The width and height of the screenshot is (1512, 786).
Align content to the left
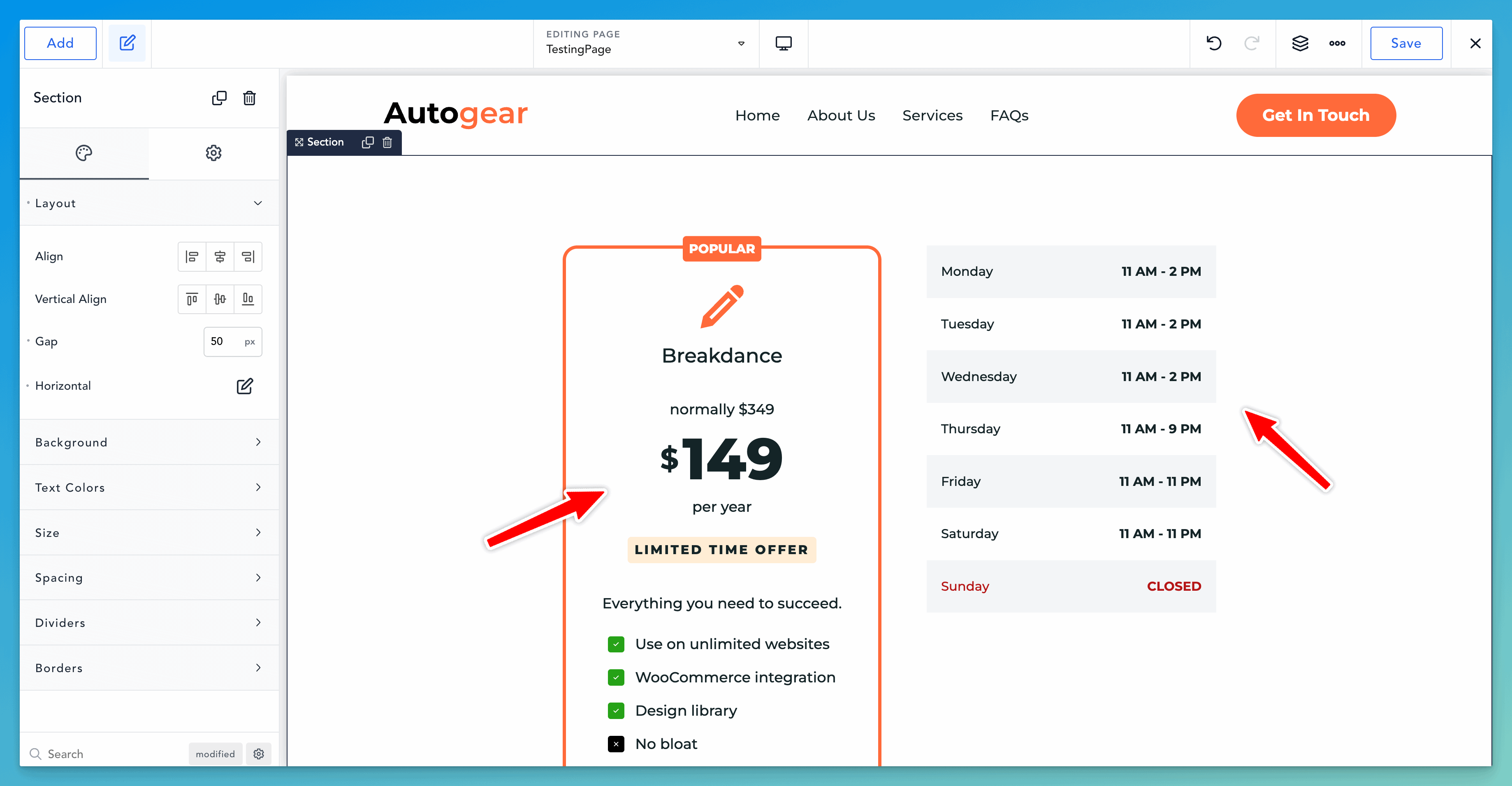(x=192, y=257)
